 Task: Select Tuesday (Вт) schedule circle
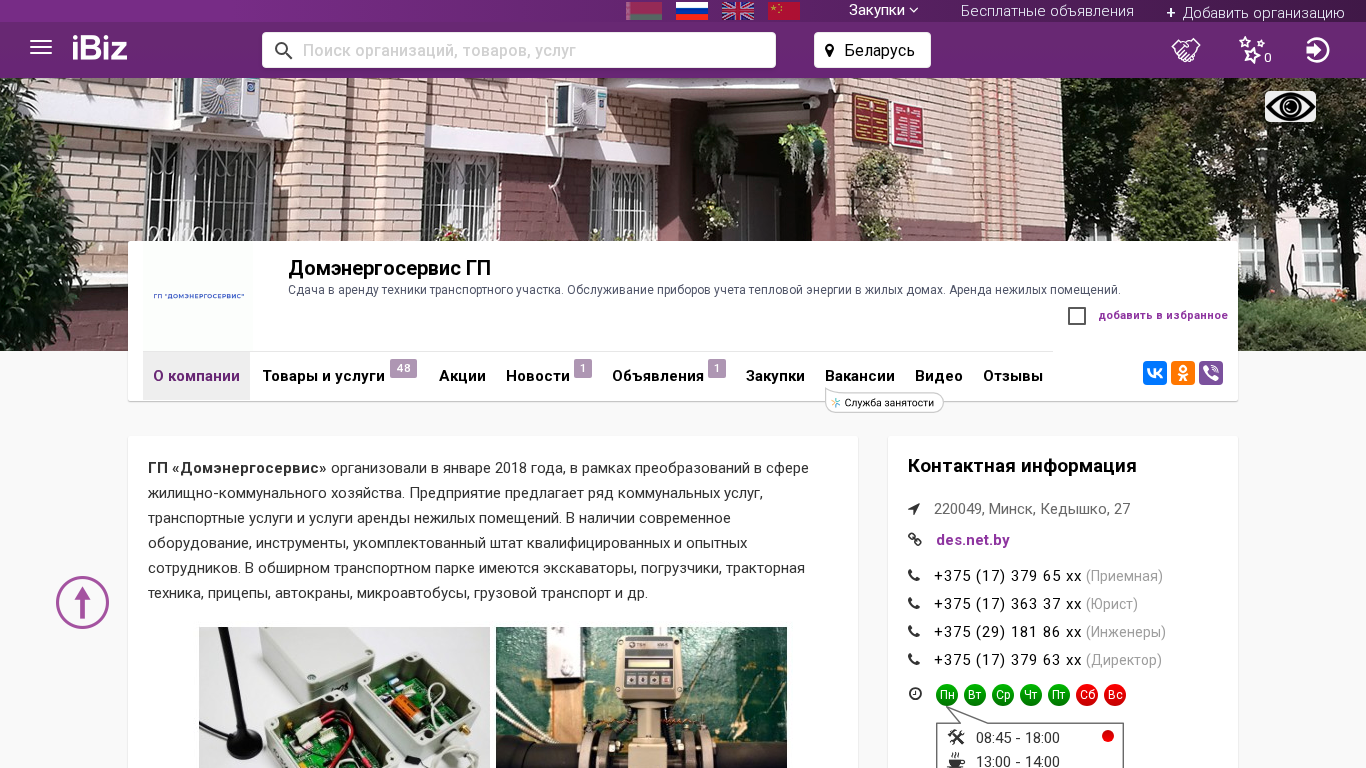pos(975,695)
